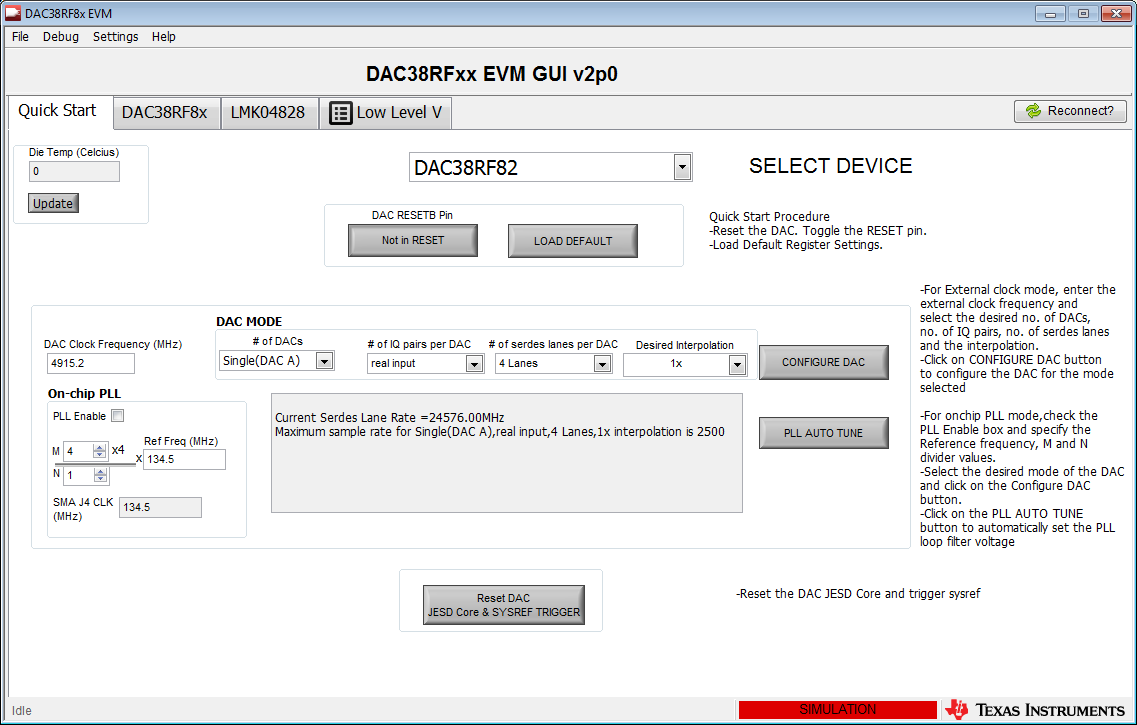Click the 'Quick Start Procedure' text
This screenshot has width=1137, height=725.
coord(769,216)
